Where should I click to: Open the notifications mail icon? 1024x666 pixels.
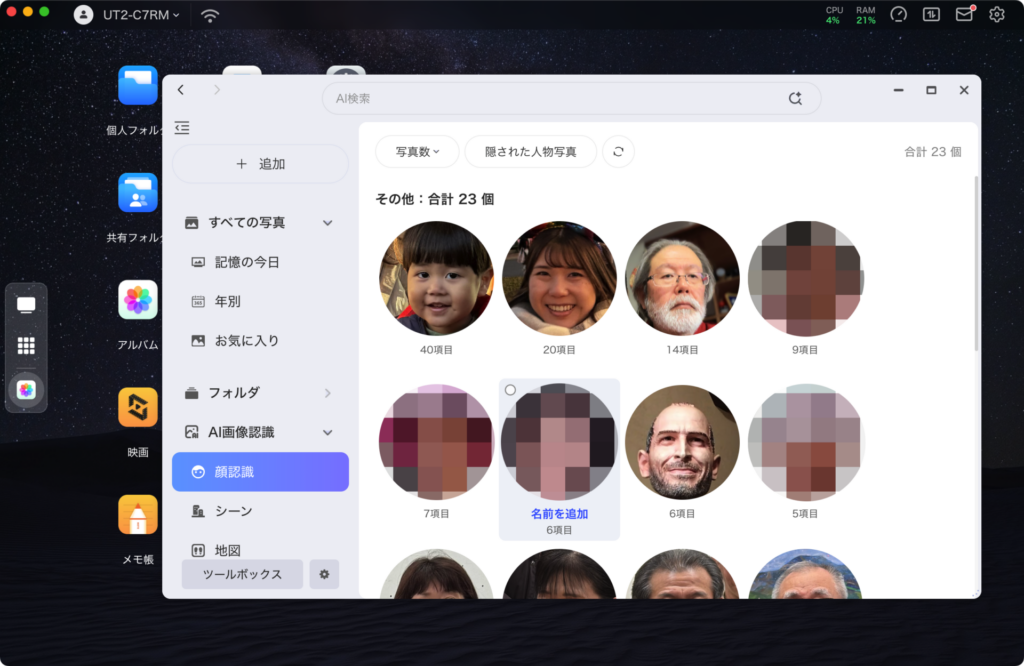coord(965,14)
